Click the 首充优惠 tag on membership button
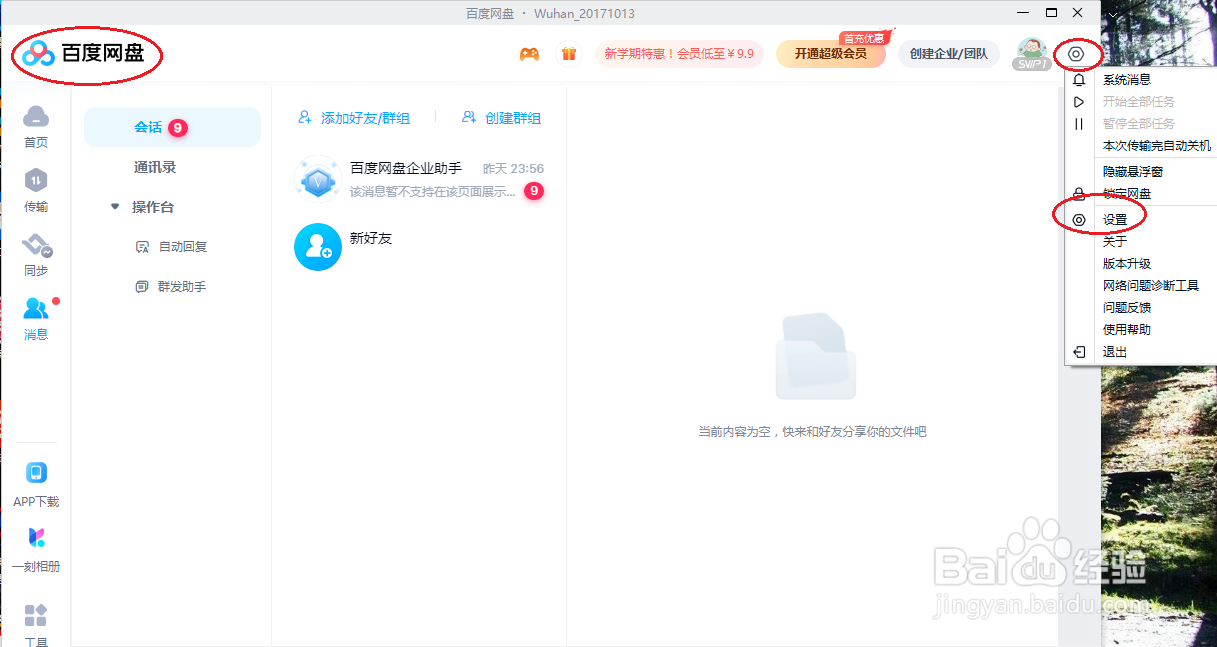 point(864,38)
